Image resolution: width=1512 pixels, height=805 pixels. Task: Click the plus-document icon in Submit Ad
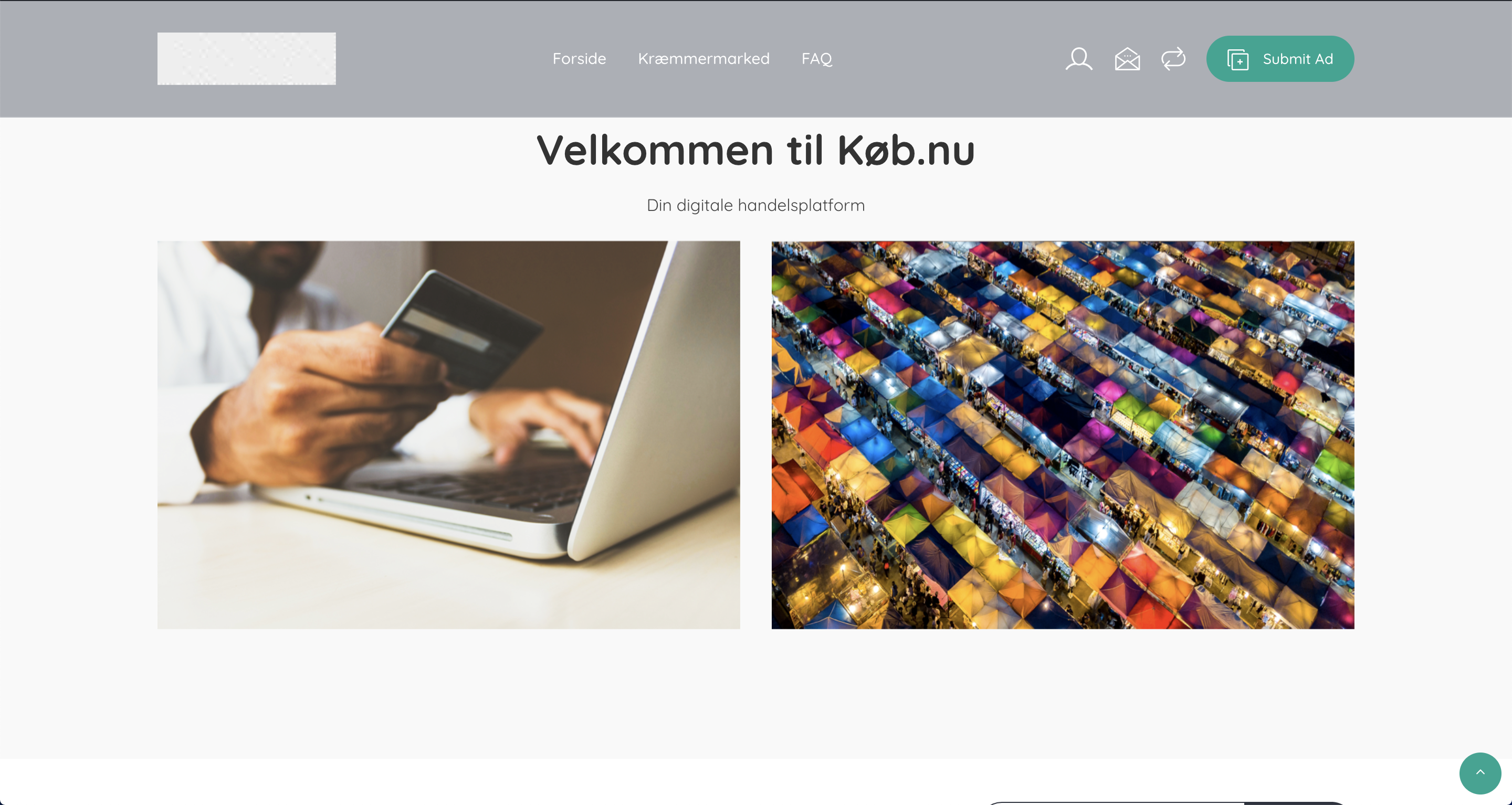pyautogui.click(x=1237, y=59)
